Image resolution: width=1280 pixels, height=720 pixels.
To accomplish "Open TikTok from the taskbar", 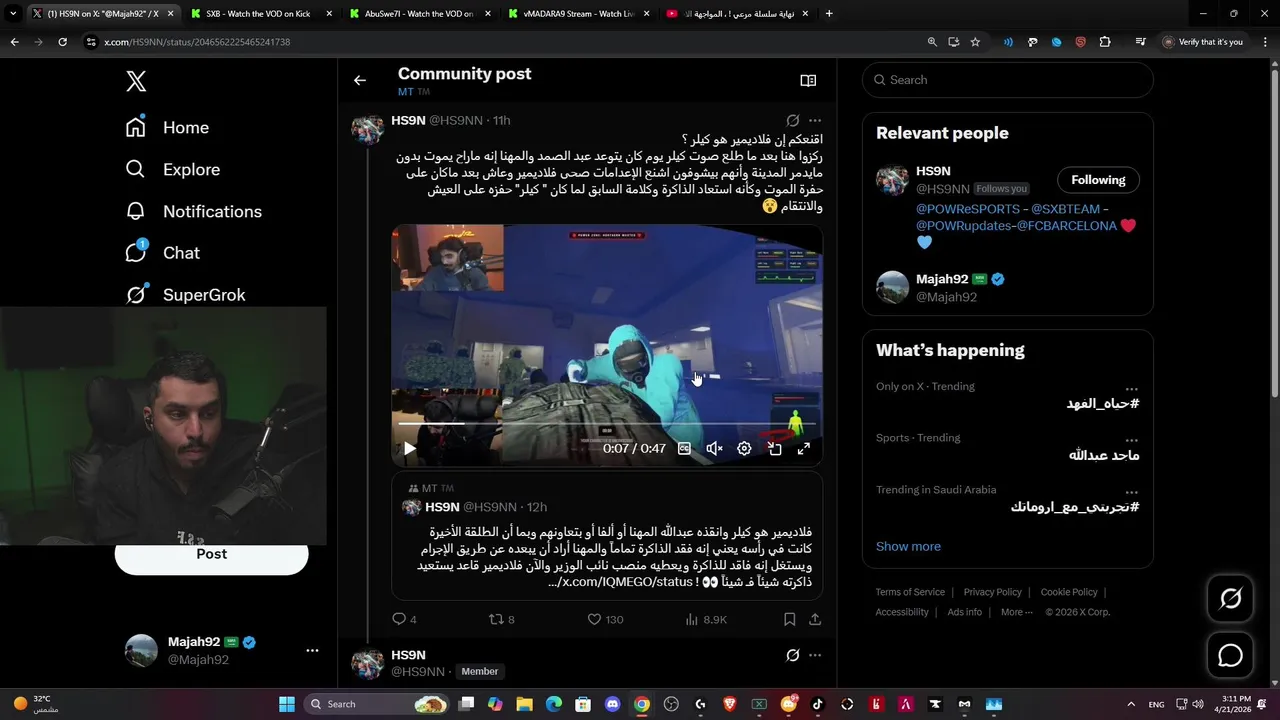I will coord(817,704).
